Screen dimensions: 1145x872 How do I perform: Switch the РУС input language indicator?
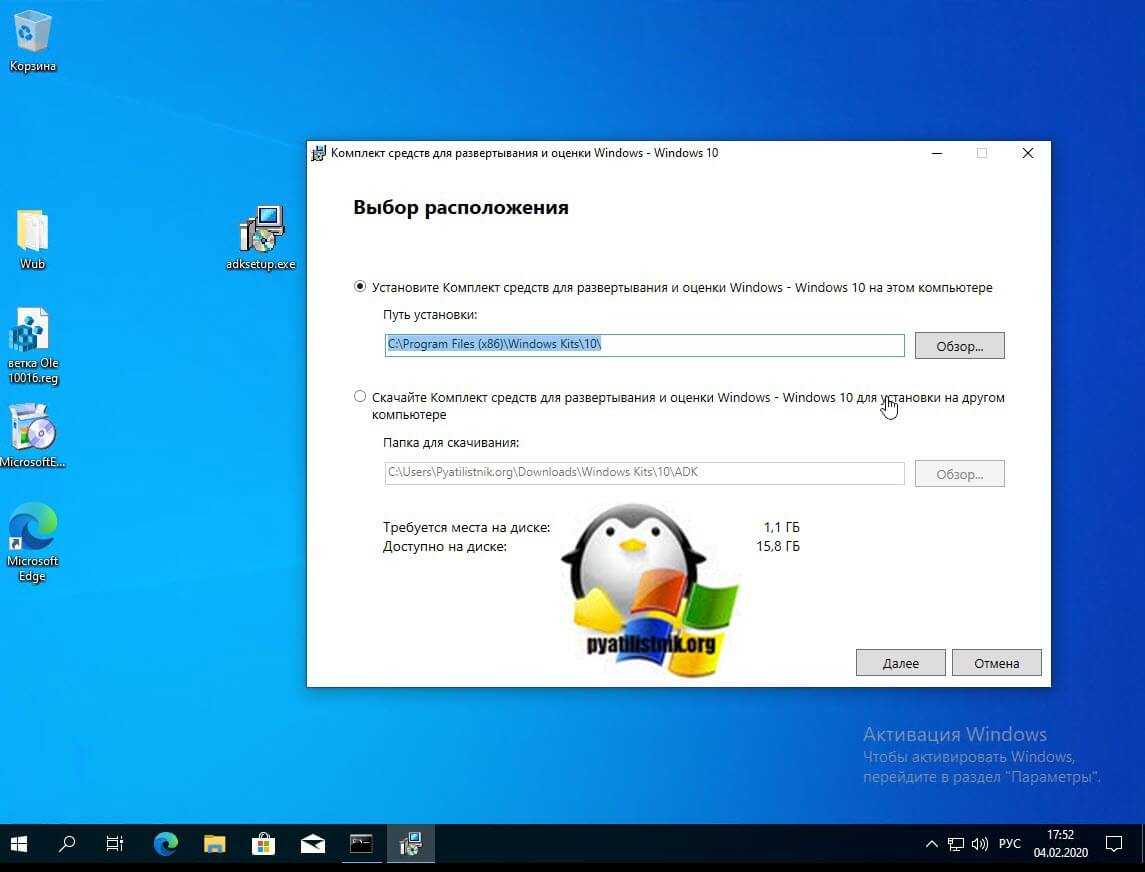tap(1010, 845)
